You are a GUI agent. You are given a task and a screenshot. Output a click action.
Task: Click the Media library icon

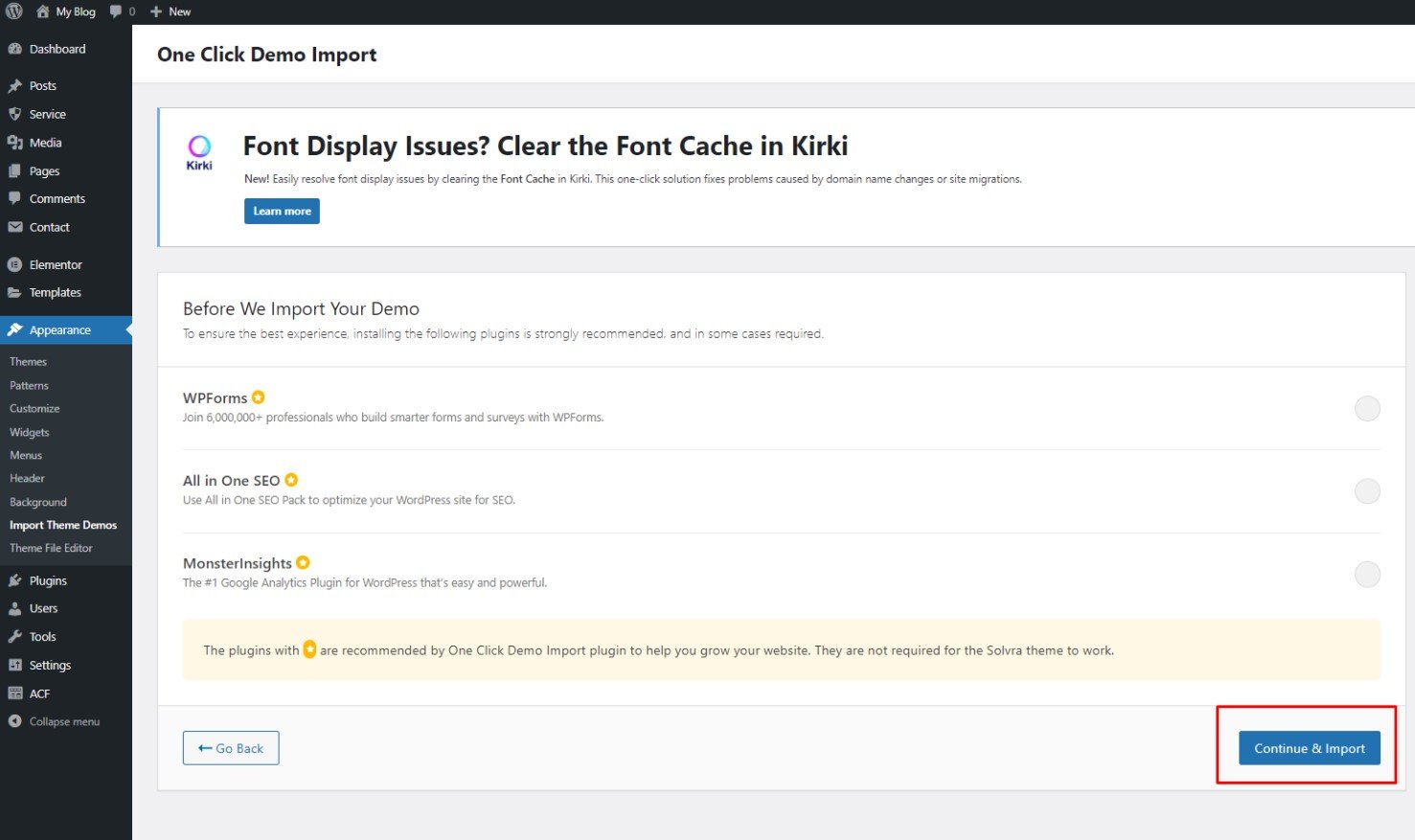point(14,143)
